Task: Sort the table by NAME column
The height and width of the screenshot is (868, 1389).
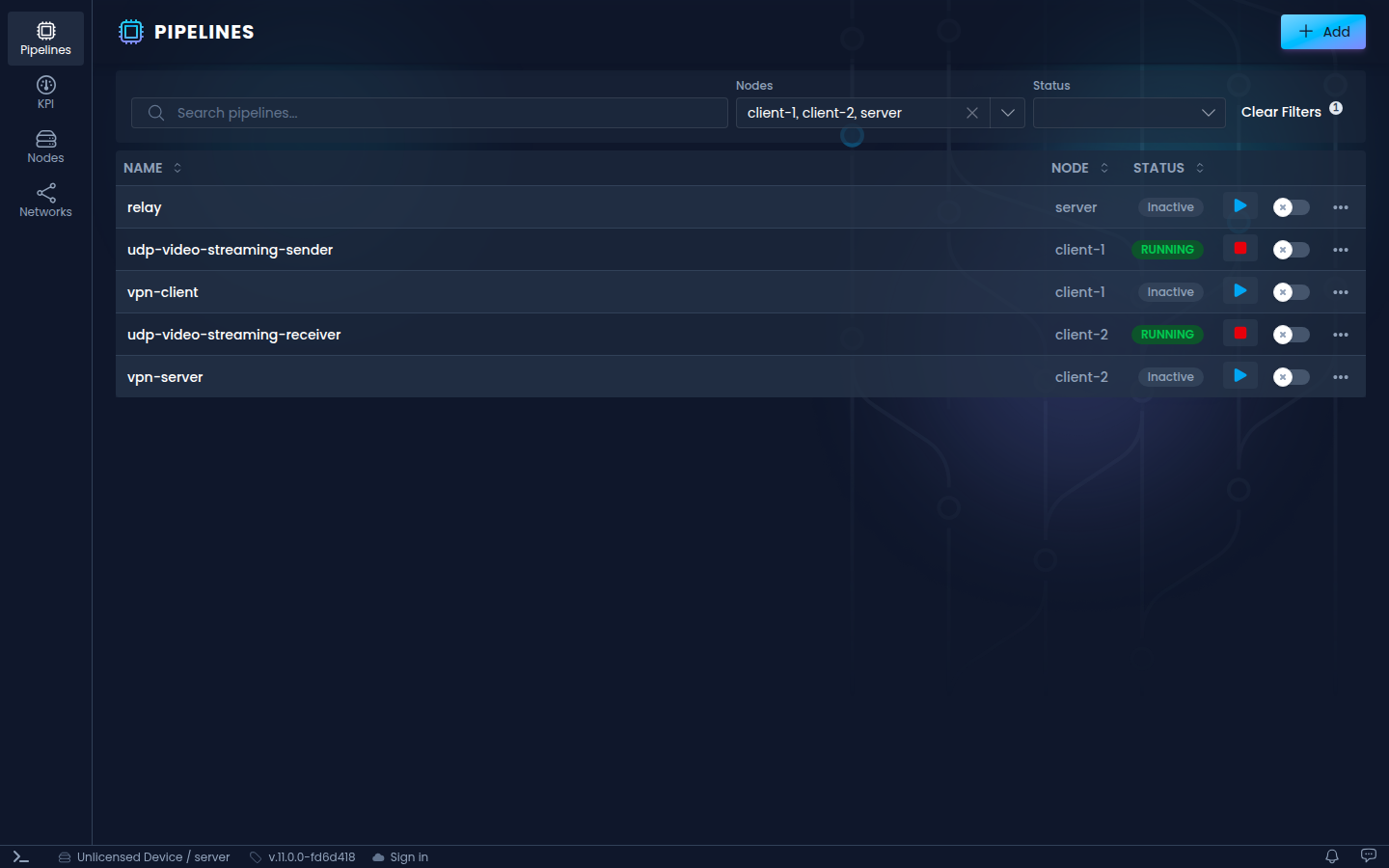Action: (x=152, y=168)
